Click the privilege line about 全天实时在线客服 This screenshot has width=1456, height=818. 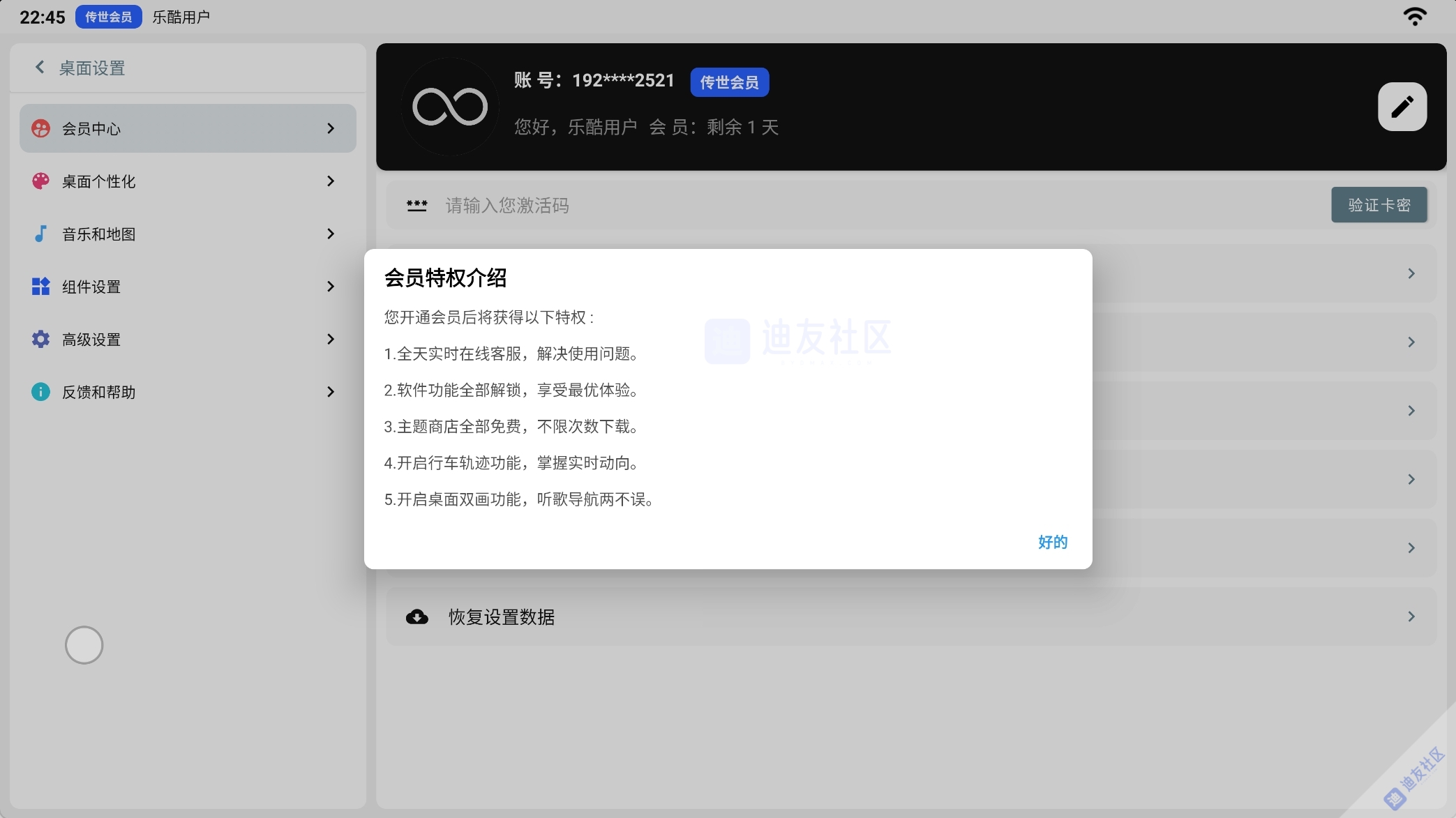click(x=513, y=354)
